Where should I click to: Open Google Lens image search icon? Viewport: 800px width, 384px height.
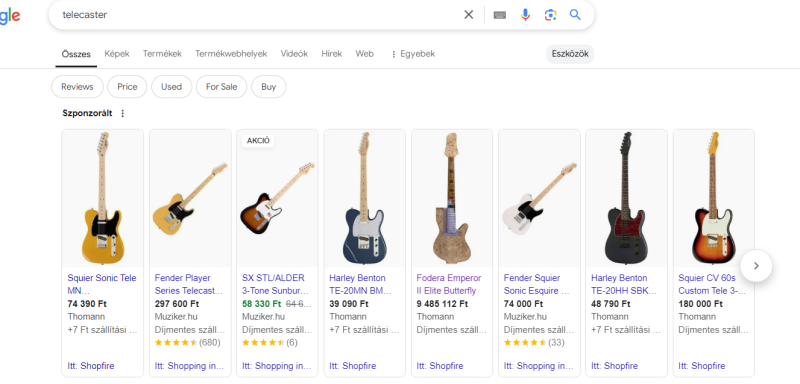click(550, 15)
